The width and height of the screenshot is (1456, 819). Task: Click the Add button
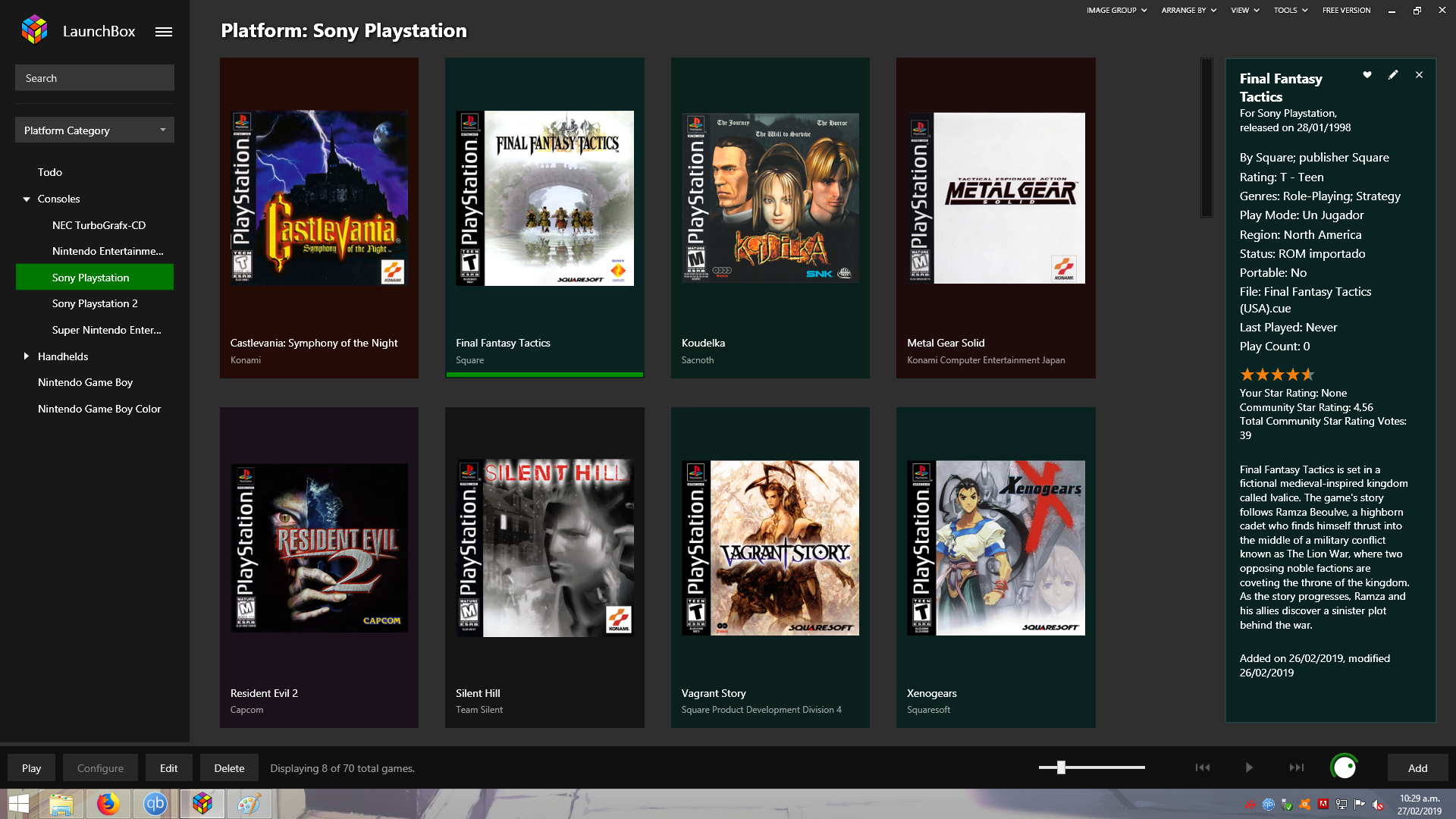(x=1417, y=767)
